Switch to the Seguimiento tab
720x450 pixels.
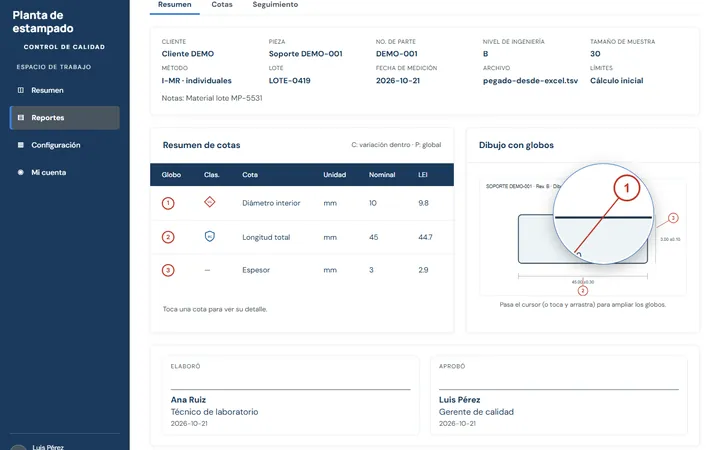[275, 5]
